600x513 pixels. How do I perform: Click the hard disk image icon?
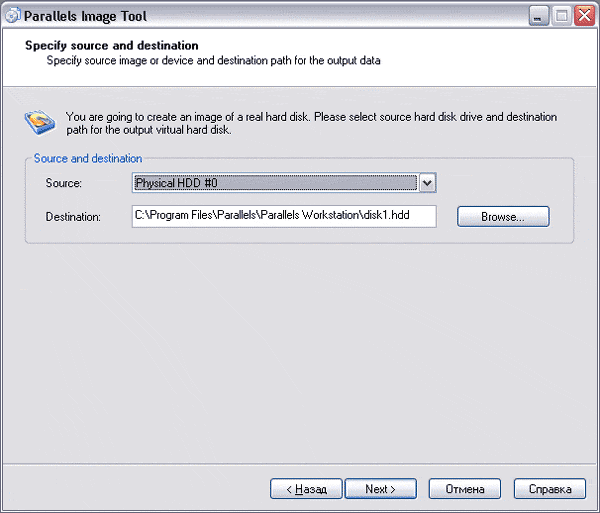click(x=40, y=122)
